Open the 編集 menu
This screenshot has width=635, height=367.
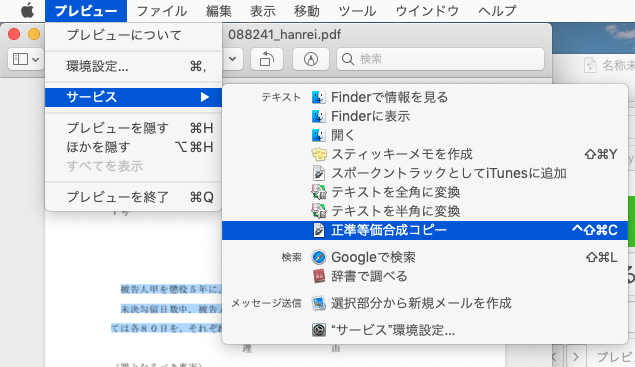[x=219, y=11]
